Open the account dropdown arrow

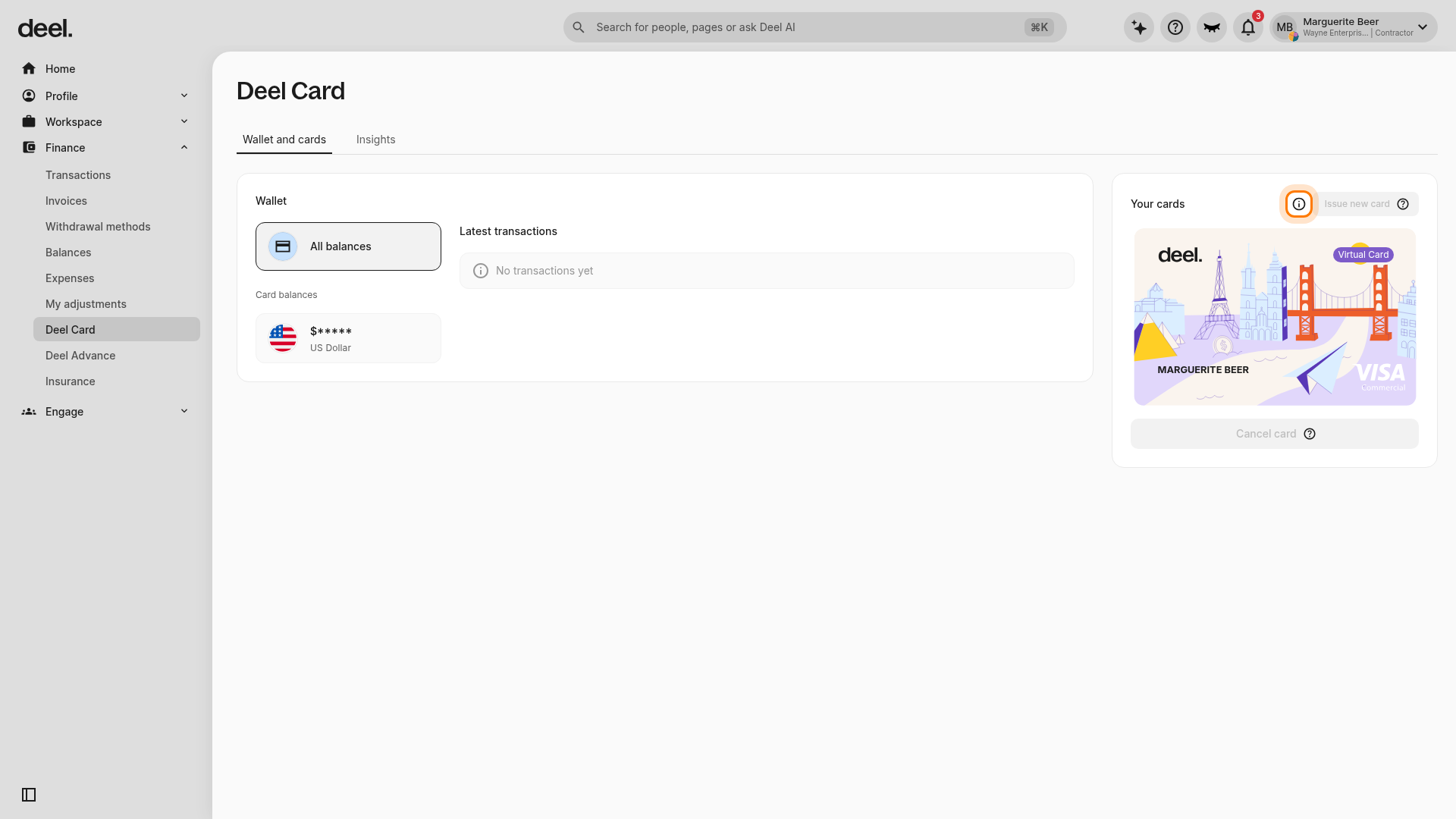1423,27
